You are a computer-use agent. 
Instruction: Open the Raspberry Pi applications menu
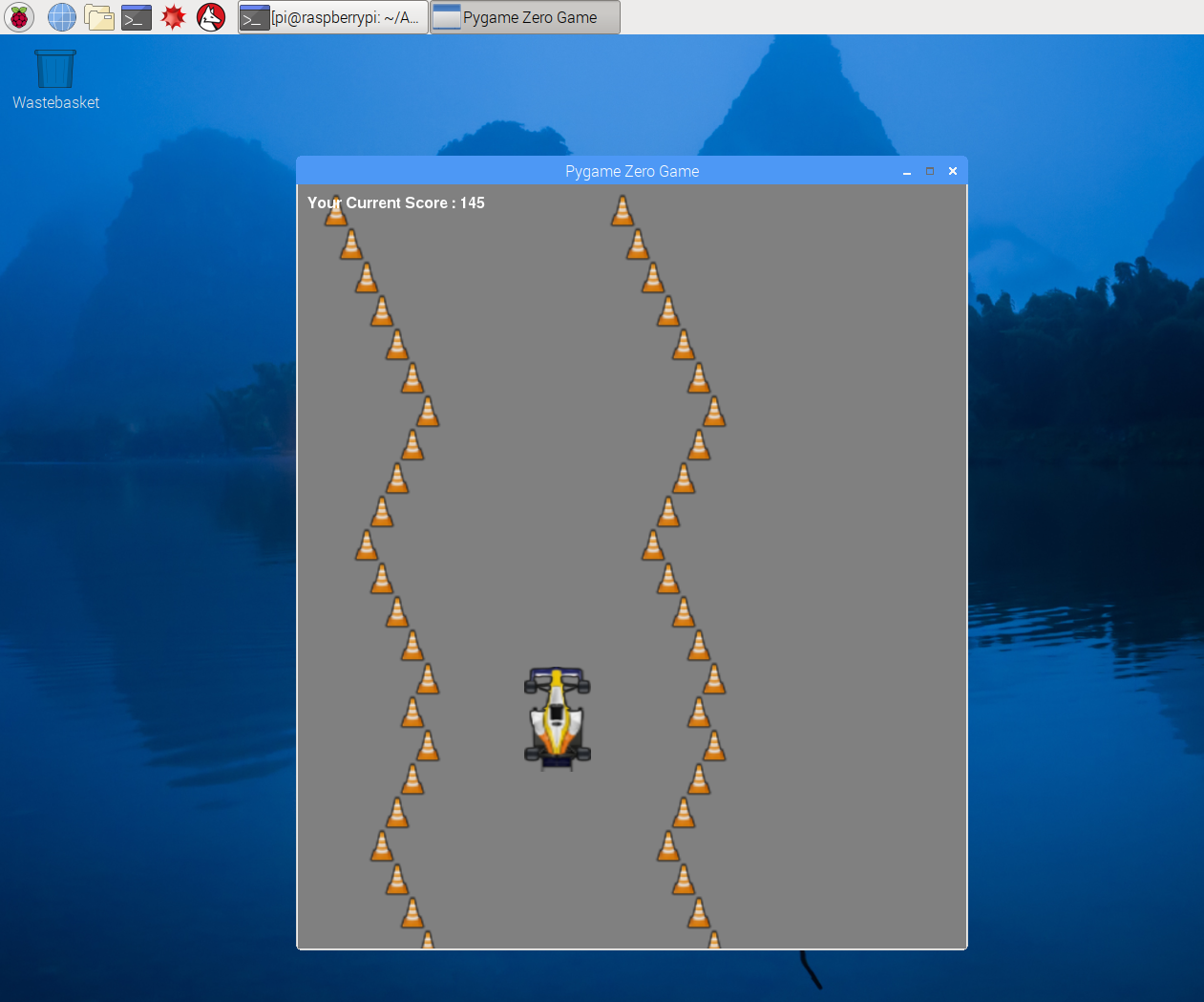coord(18,16)
